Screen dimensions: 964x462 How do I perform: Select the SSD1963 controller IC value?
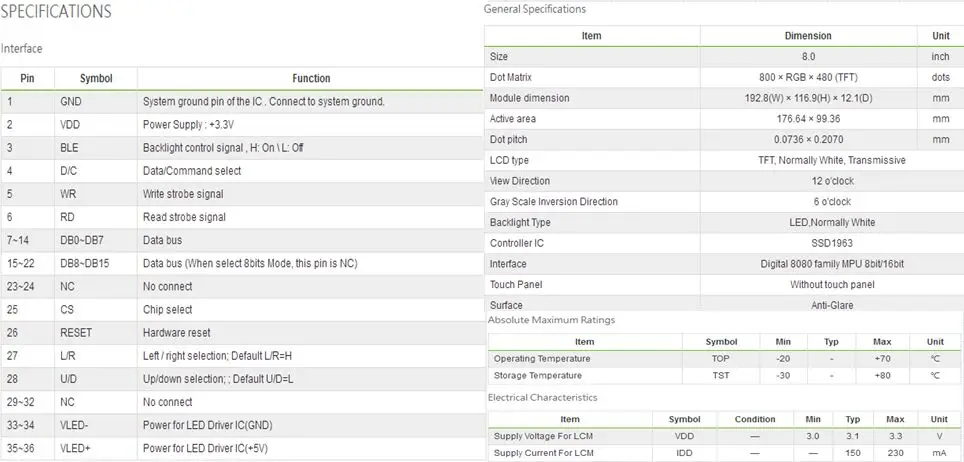click(x=832, y=243)
